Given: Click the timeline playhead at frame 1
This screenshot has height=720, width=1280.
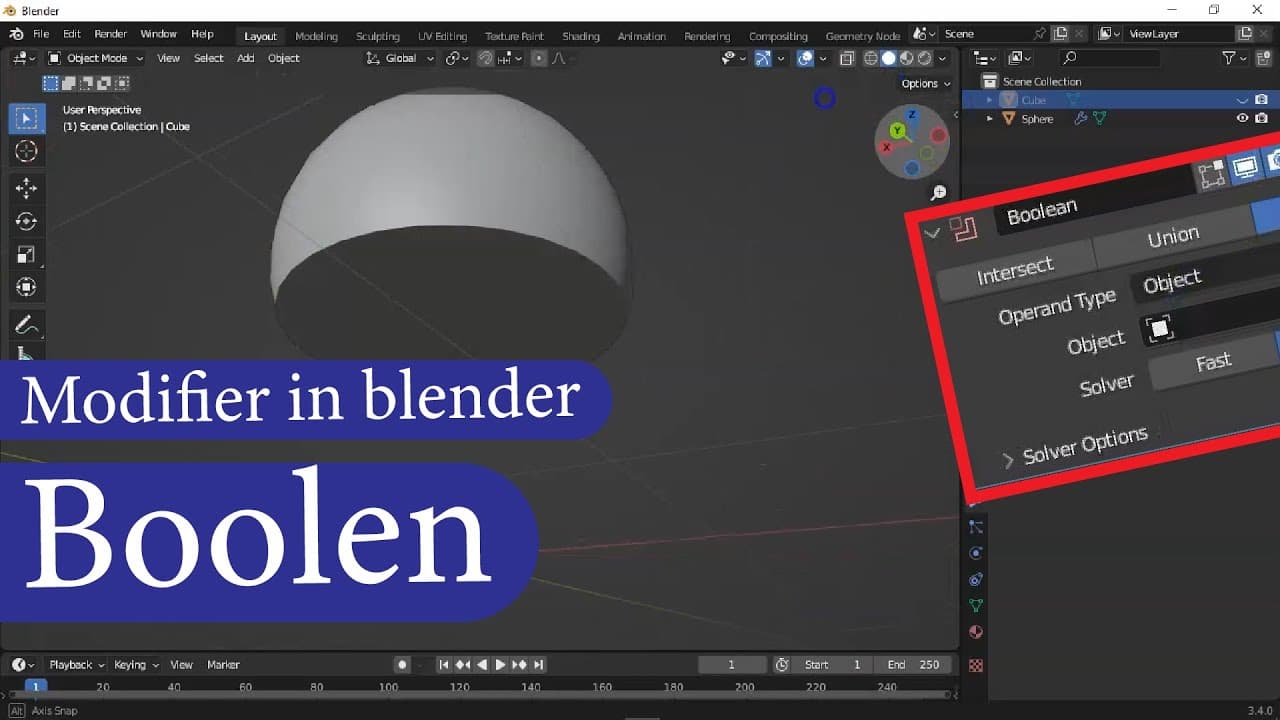Looking at the screenshot, I should coord(36,687).
